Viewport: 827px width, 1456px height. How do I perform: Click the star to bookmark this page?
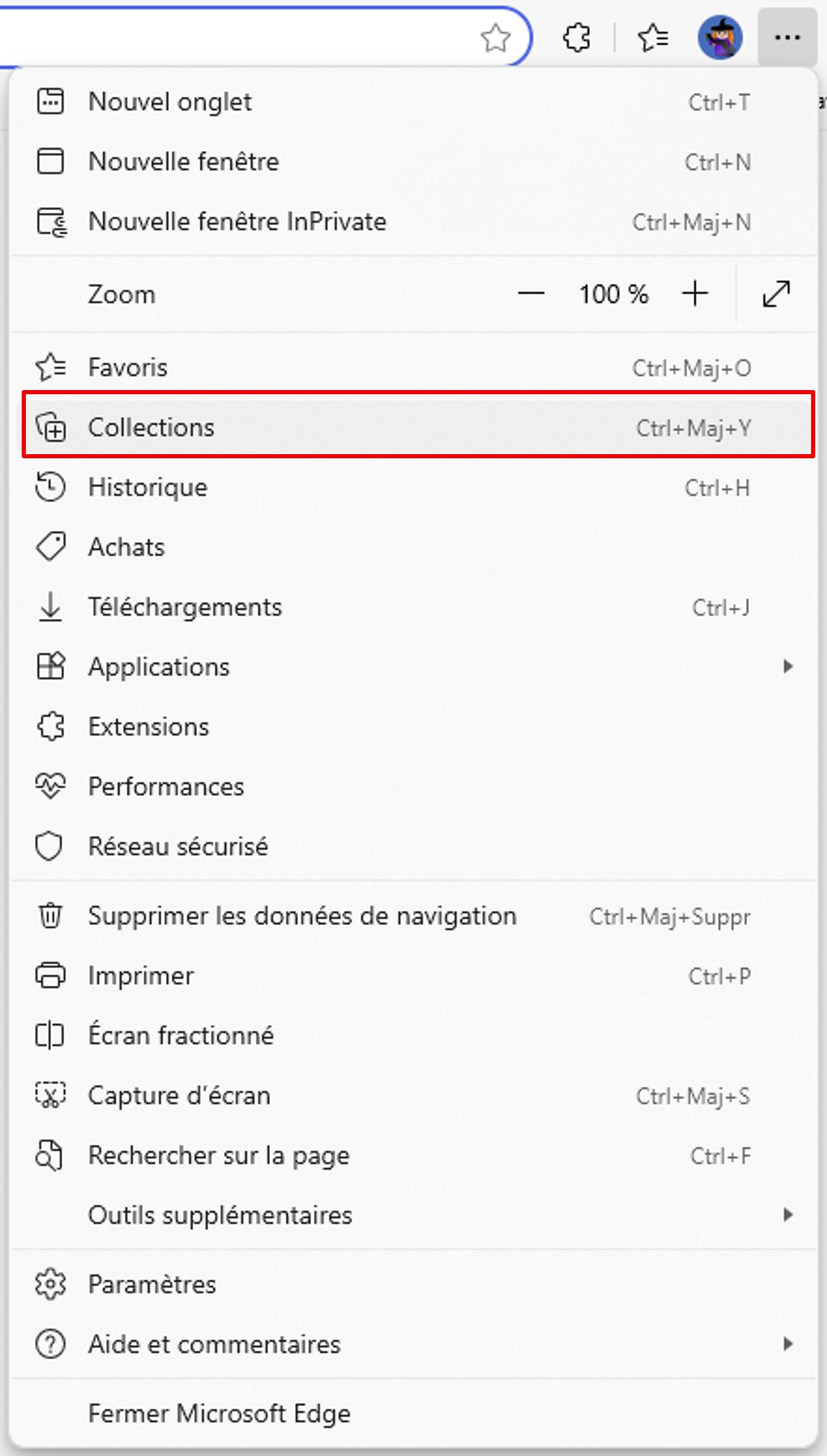495,38
